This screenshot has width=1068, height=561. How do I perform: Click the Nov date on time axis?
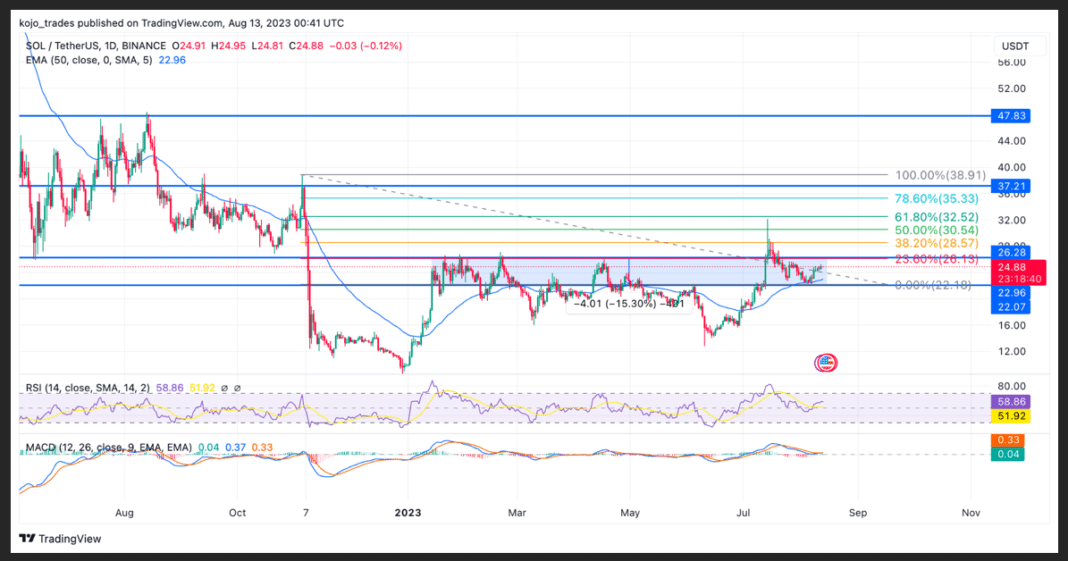[971, 513]
